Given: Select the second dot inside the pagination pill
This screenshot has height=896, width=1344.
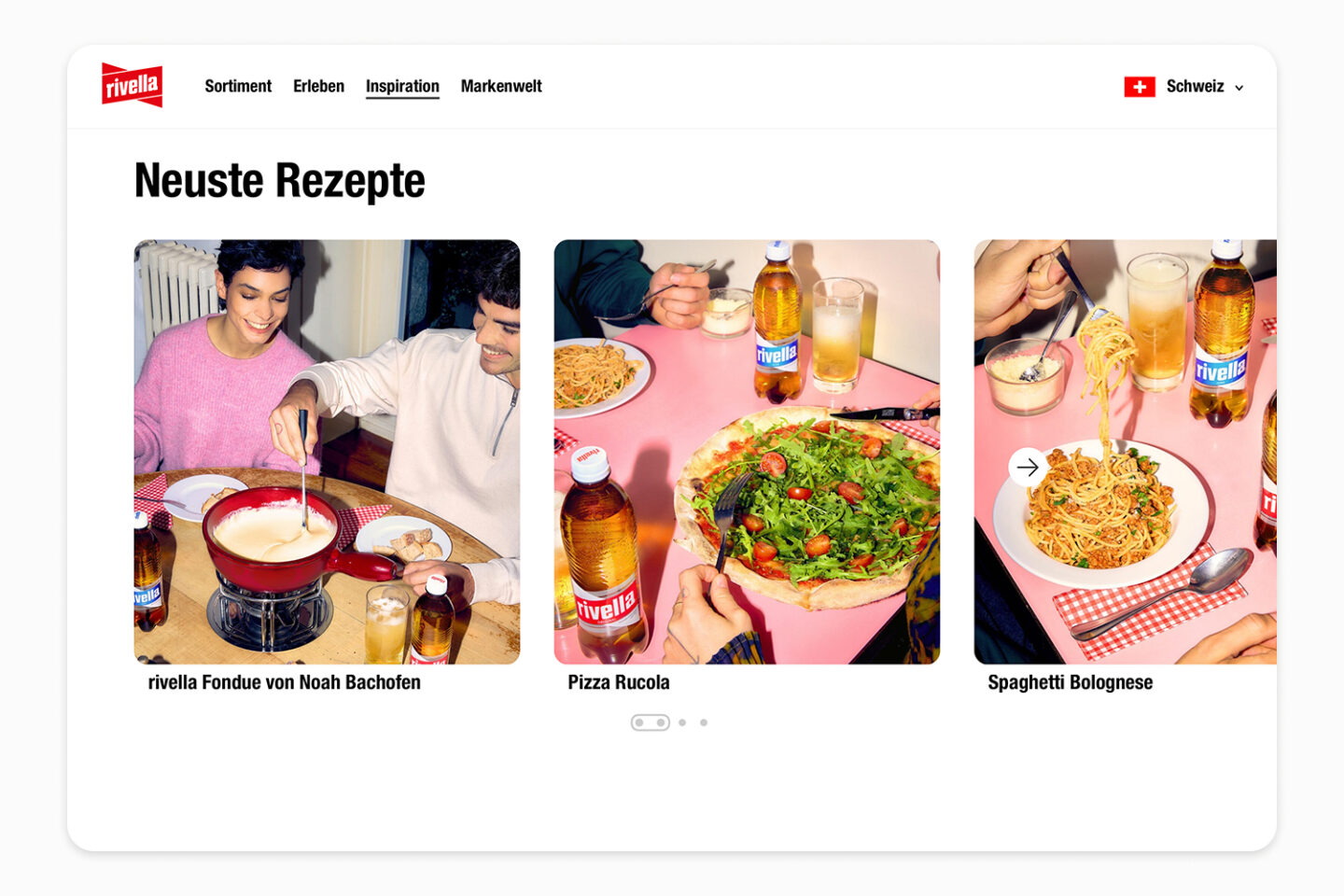Looking at the screenshot, I should [x=661, y=722].
